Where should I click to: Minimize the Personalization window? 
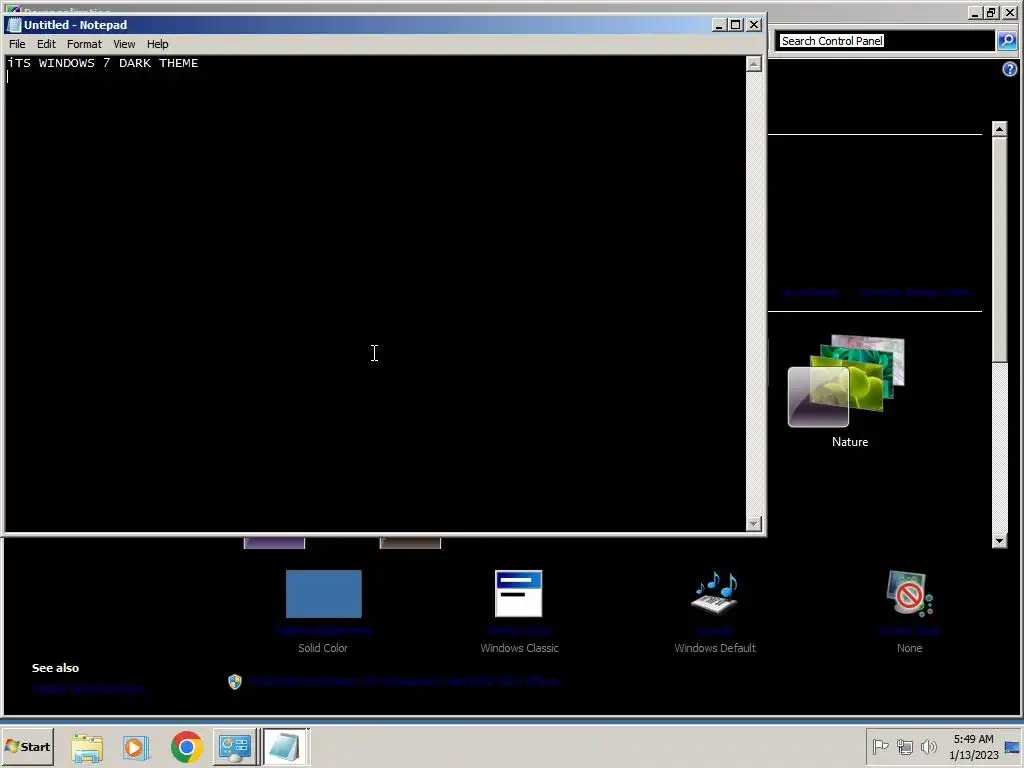coord(974,12)
